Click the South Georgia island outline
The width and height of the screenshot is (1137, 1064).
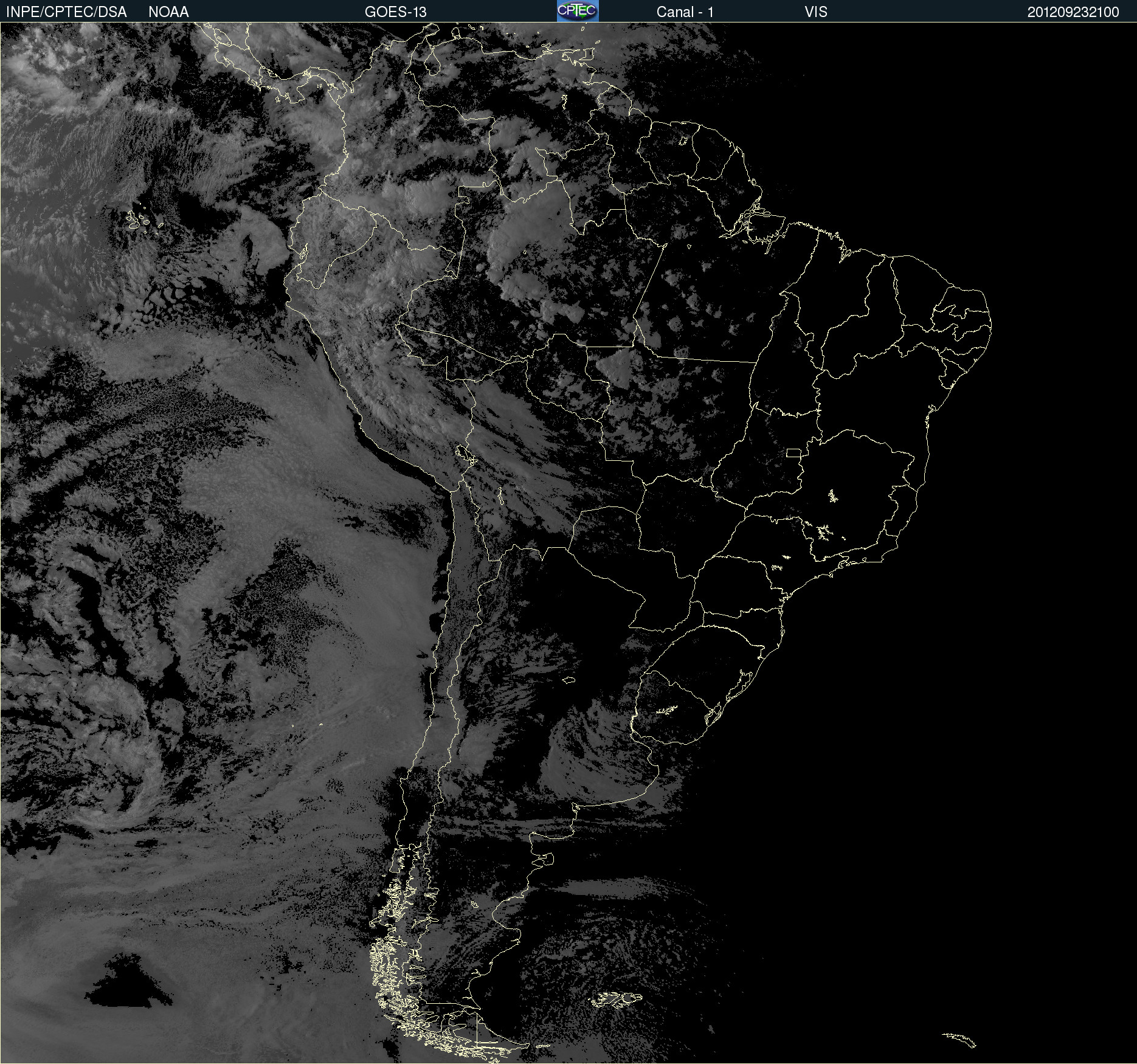point(959,1039)
